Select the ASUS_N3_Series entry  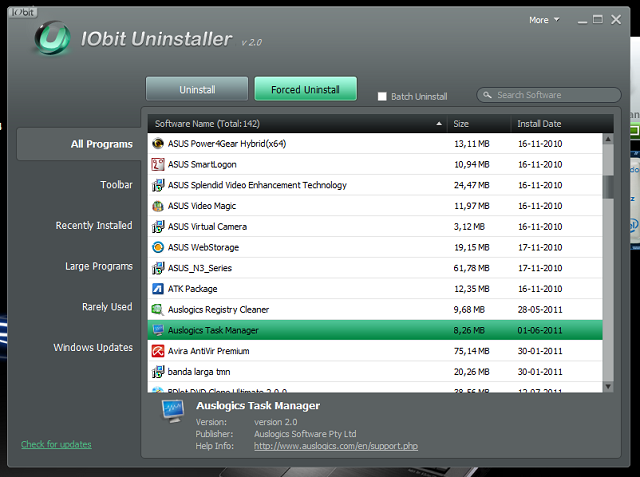375,268
